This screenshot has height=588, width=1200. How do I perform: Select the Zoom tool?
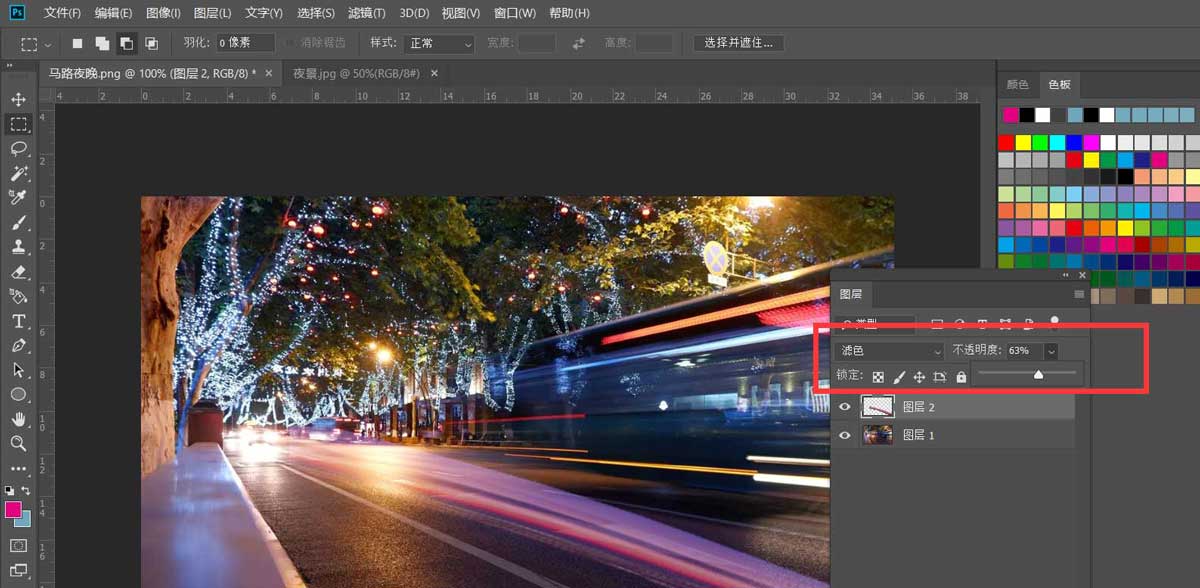[x=18, y=443]
